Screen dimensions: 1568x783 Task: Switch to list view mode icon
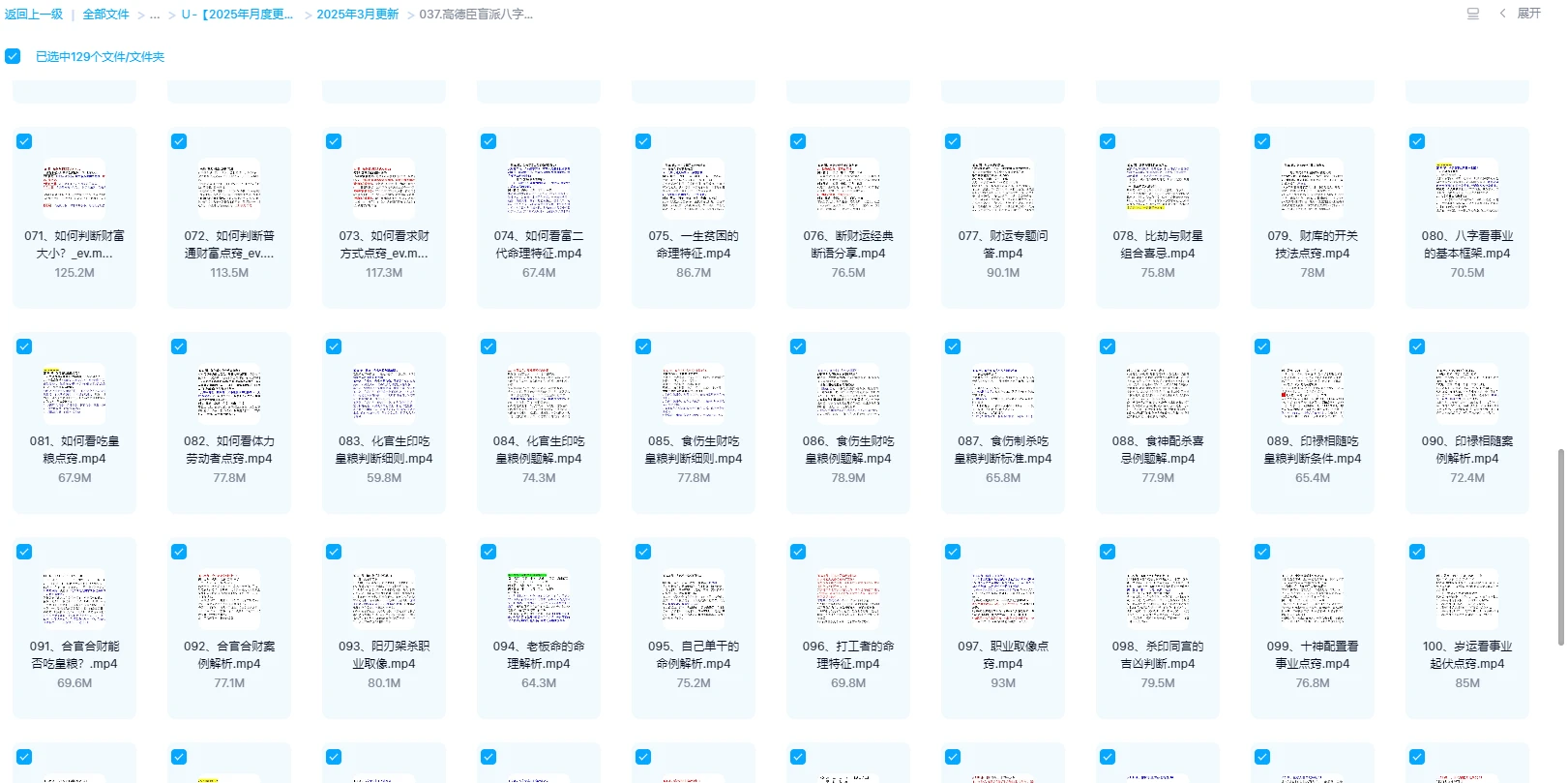[x=1472, y=14]
